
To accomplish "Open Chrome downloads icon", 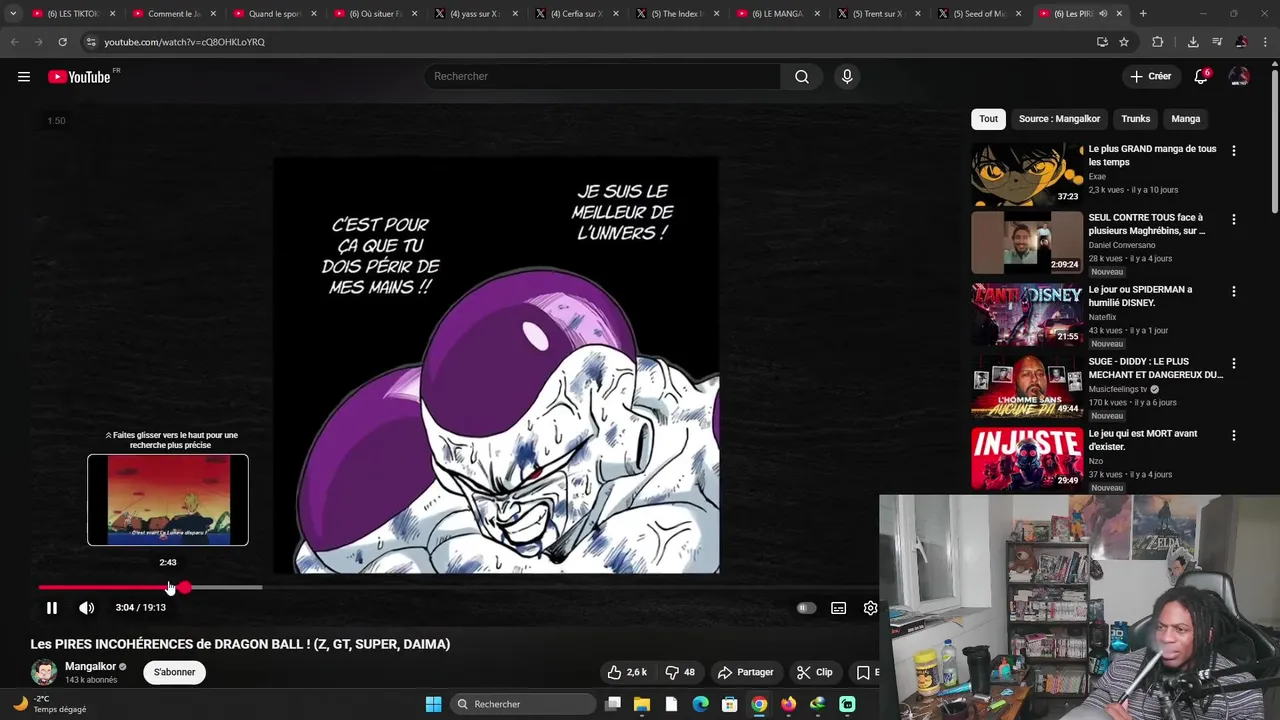I will pos(1193,42).
